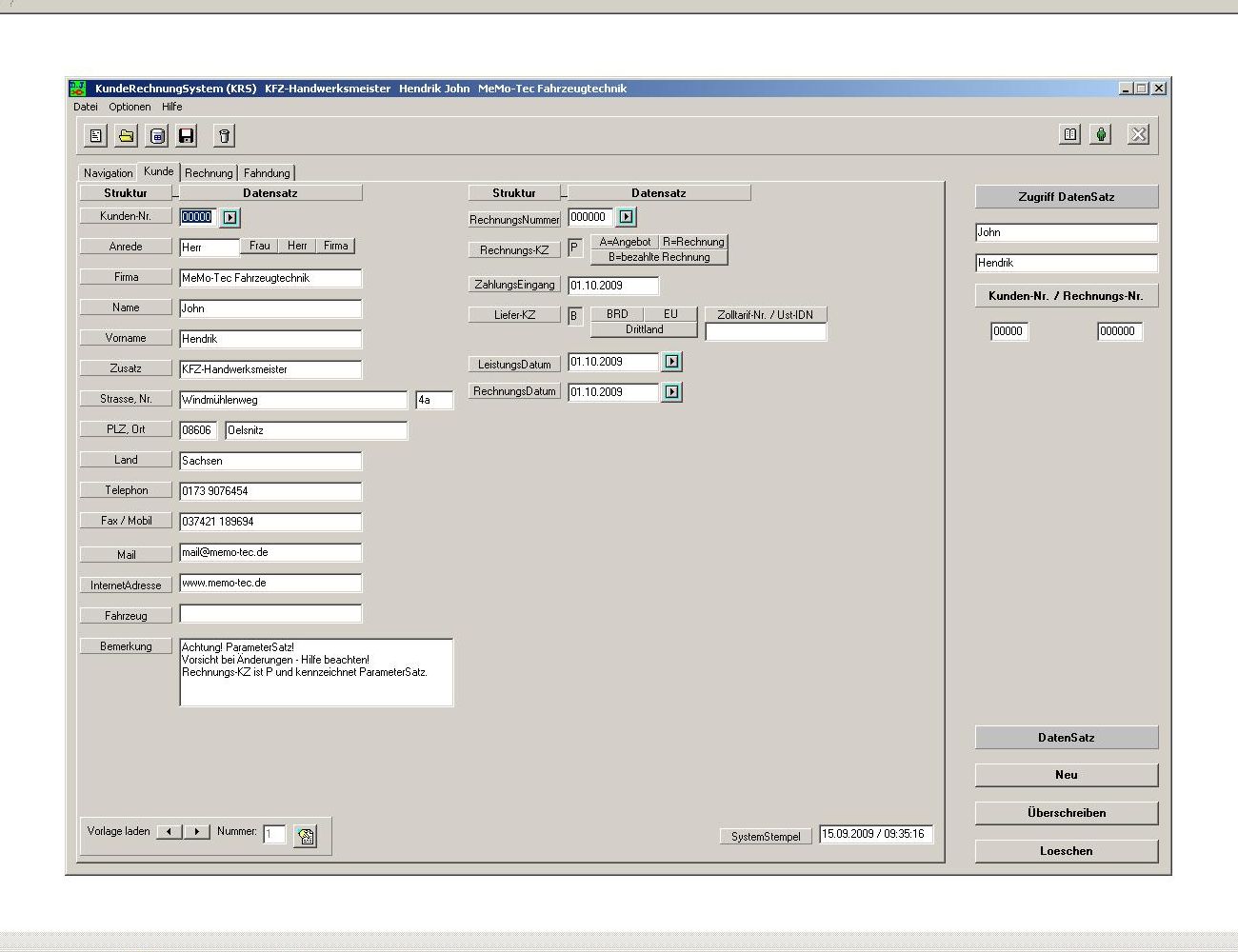This screenshot has width=1238, height=952.
Task: Click the trash can delete icon
Action: coord(224,136)
